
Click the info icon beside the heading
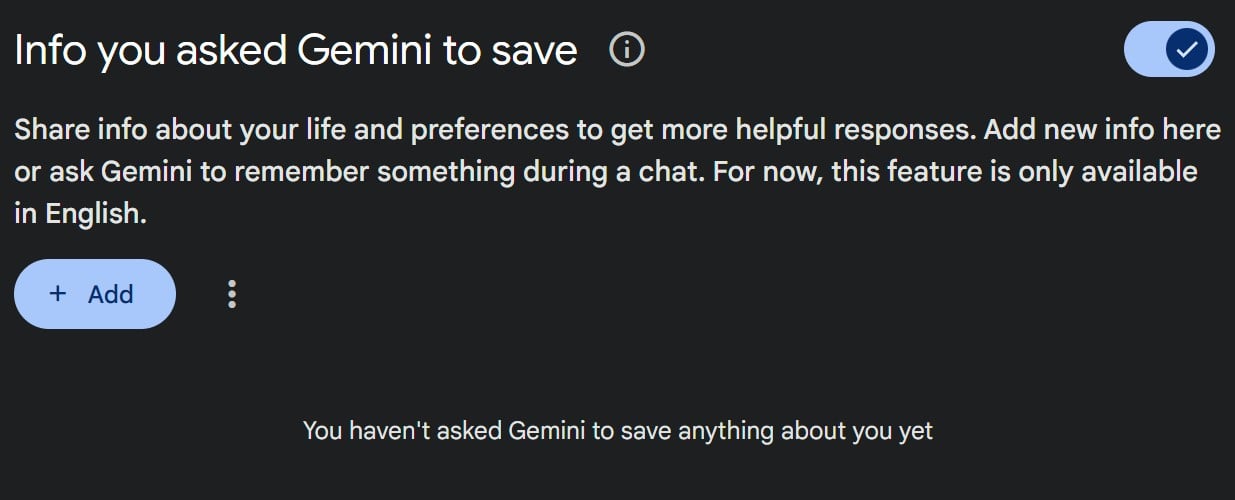[x=627, y=50]
